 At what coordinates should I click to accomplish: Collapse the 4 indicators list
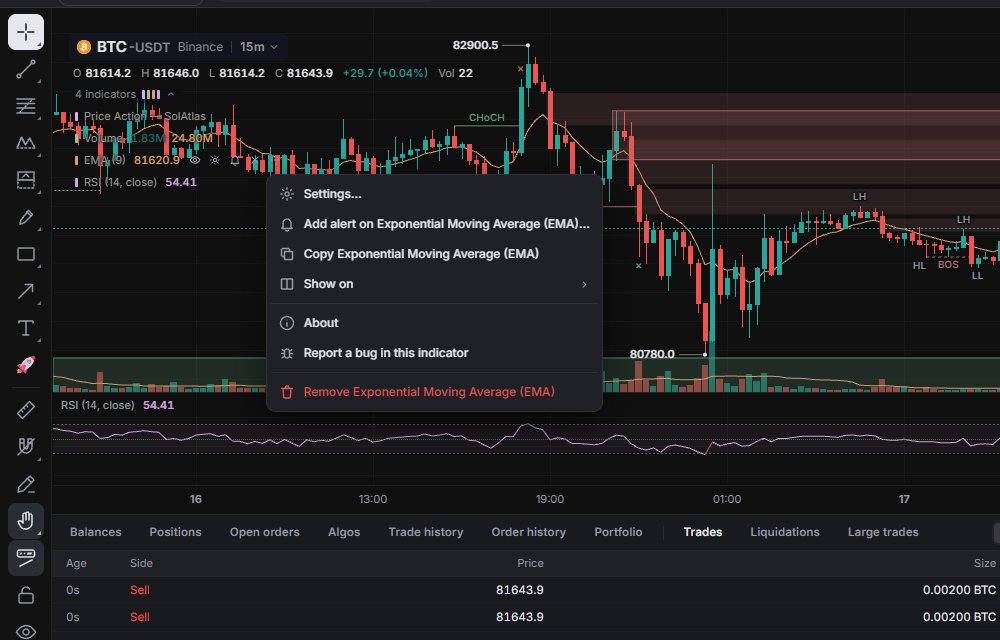[x=171, y=94]
